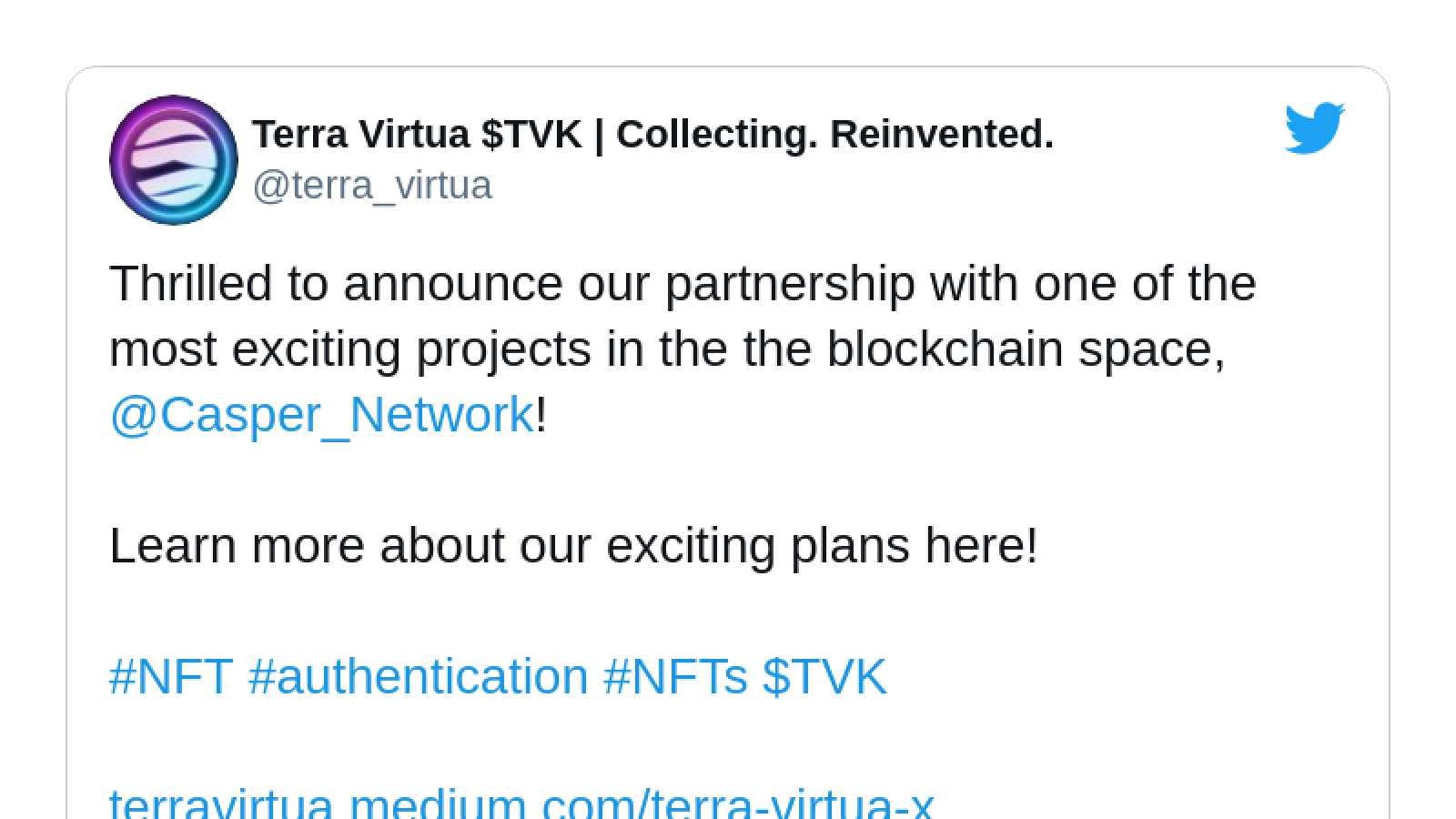Click the blue Twitter bird logo
The width and height of the screenshot is (1456, 819).
click(1314, 128)
